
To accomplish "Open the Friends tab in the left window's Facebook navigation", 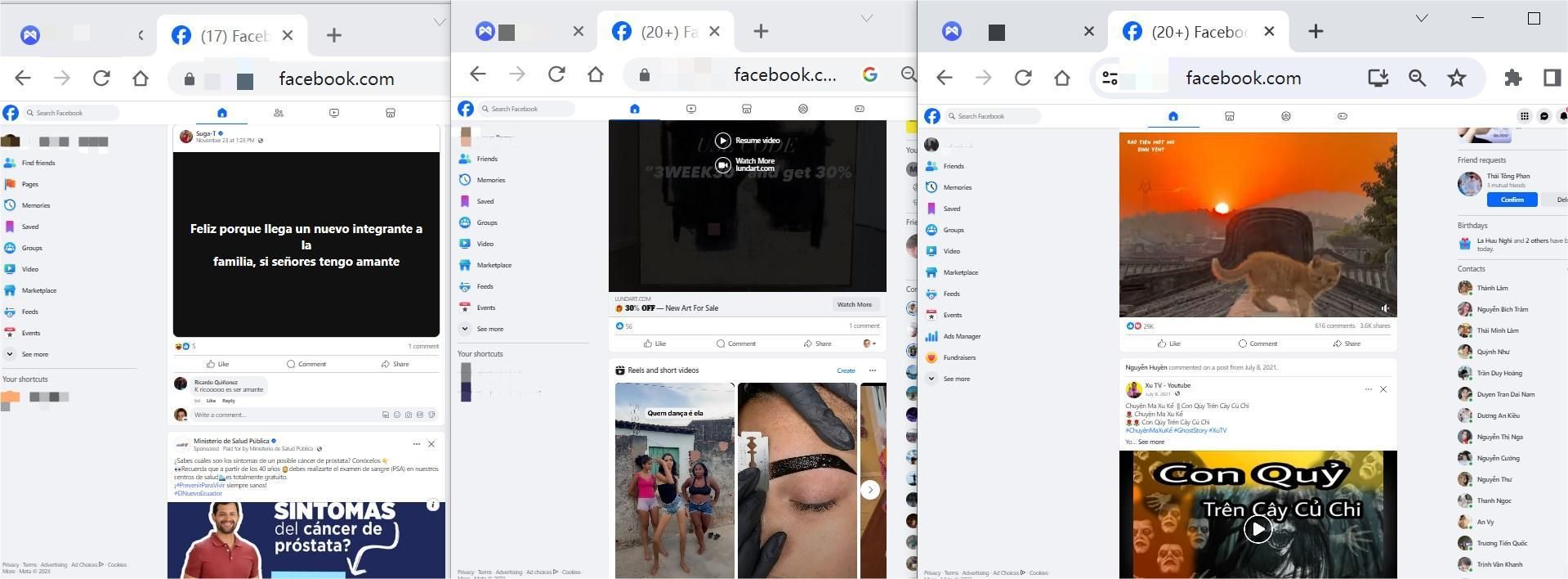I will pyautogui.click(x=279, y=113).
